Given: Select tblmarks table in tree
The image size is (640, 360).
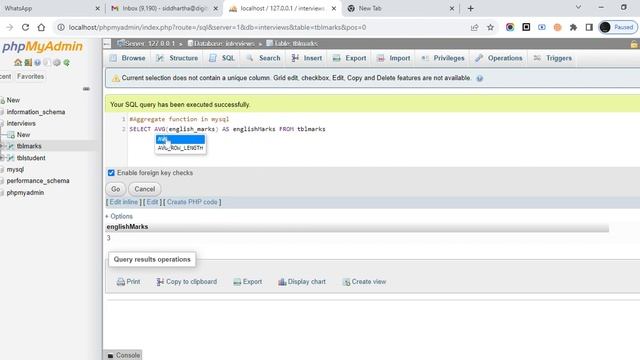Looking at the screenshot, I should [x=29, y=146].
